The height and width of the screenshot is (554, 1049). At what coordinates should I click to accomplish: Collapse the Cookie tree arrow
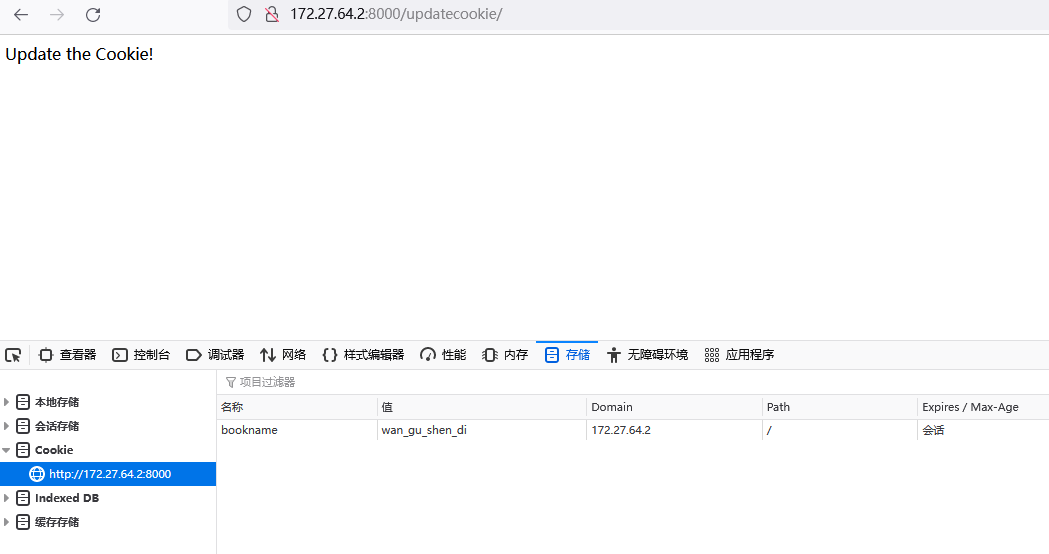(x=6, y=450)
